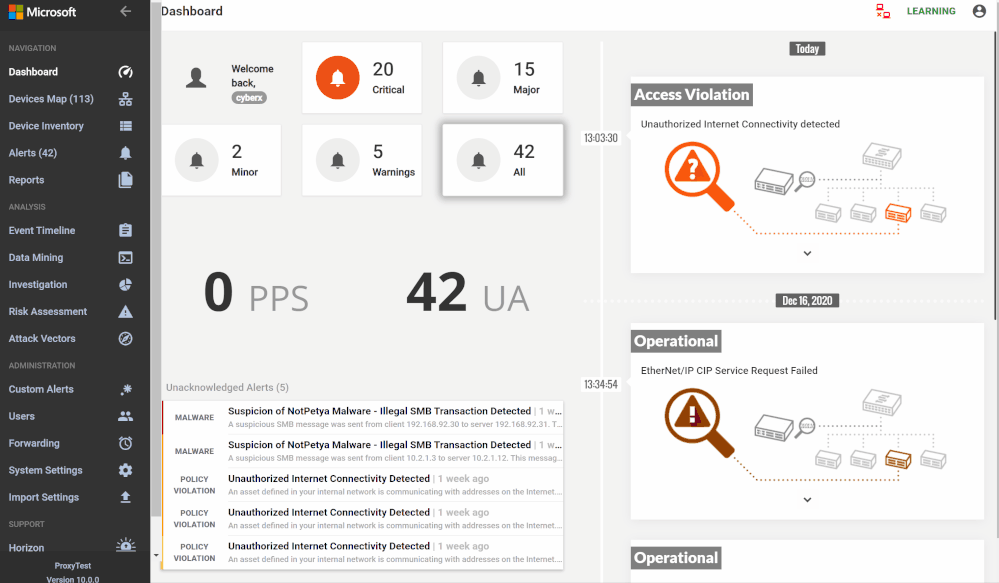Image resolution: width=999 pixels, height=583 pixels.
Task: Go to Device Inventory
Action: click(x=46, y=126)
